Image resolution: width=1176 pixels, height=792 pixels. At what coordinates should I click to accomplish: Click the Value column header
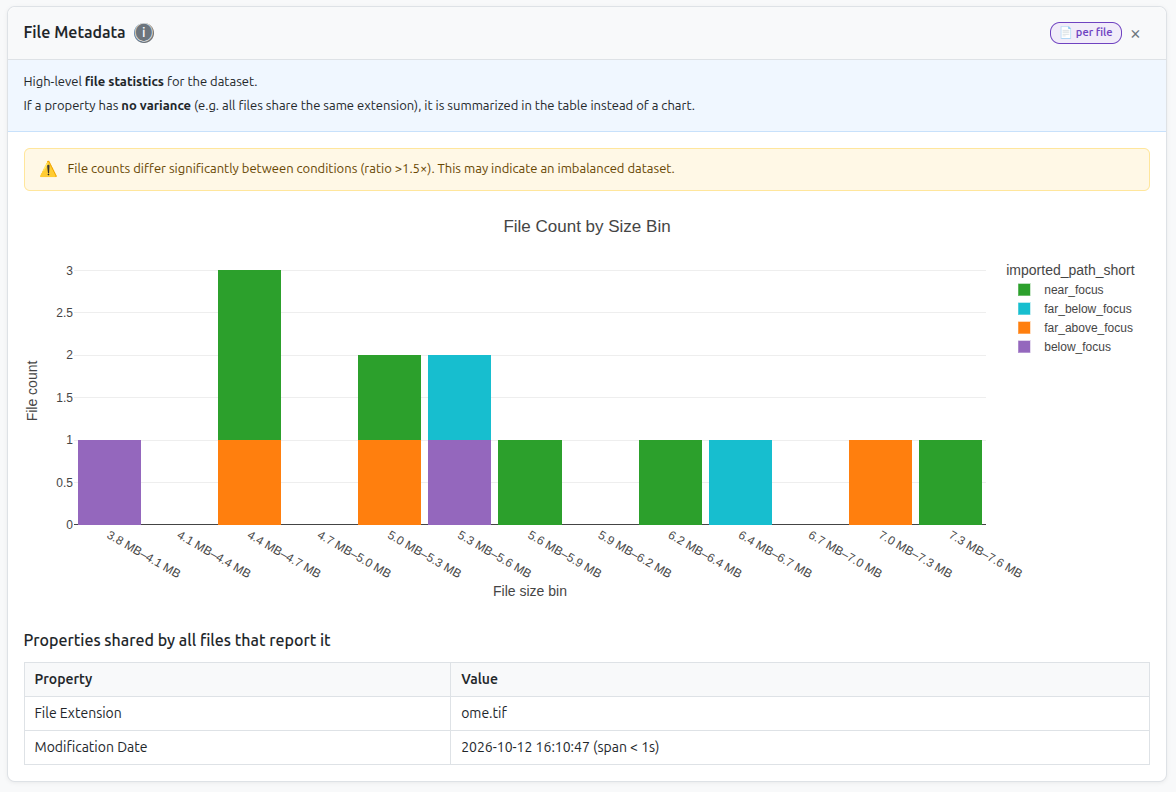coord(800,680)
